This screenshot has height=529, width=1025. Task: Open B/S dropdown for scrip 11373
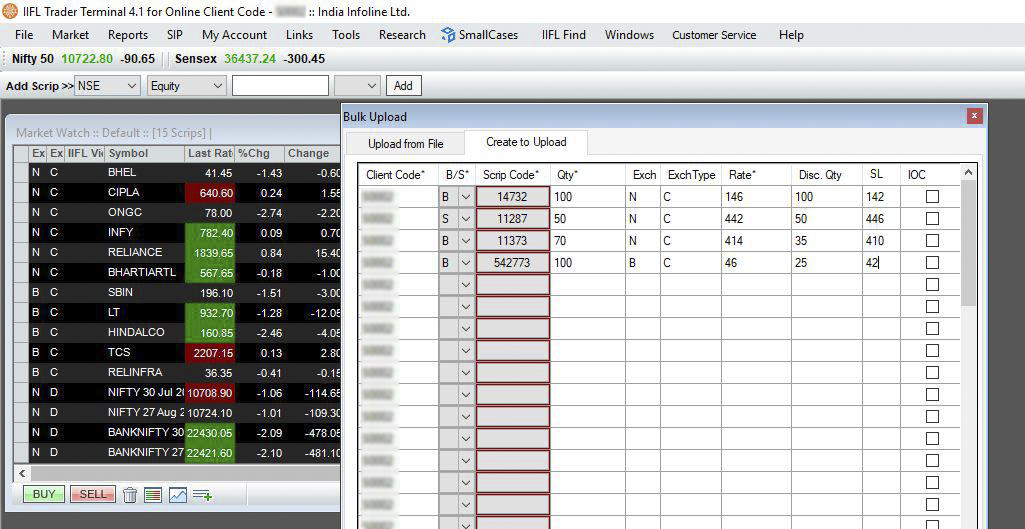465,241
